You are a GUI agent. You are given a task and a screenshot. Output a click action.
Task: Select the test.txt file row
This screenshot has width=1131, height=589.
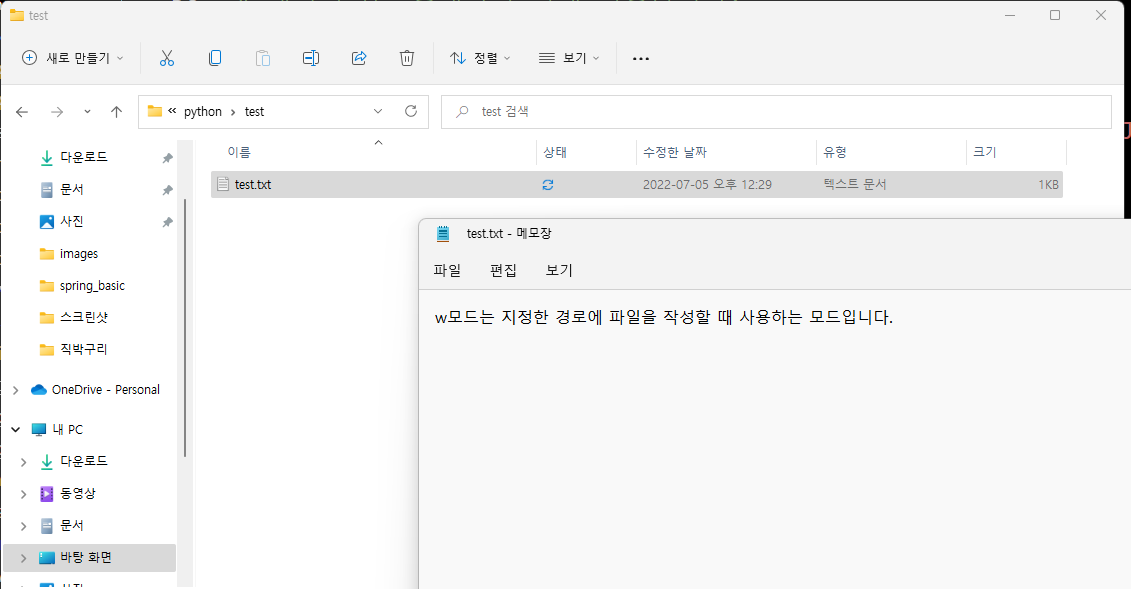tap(637, 185)
